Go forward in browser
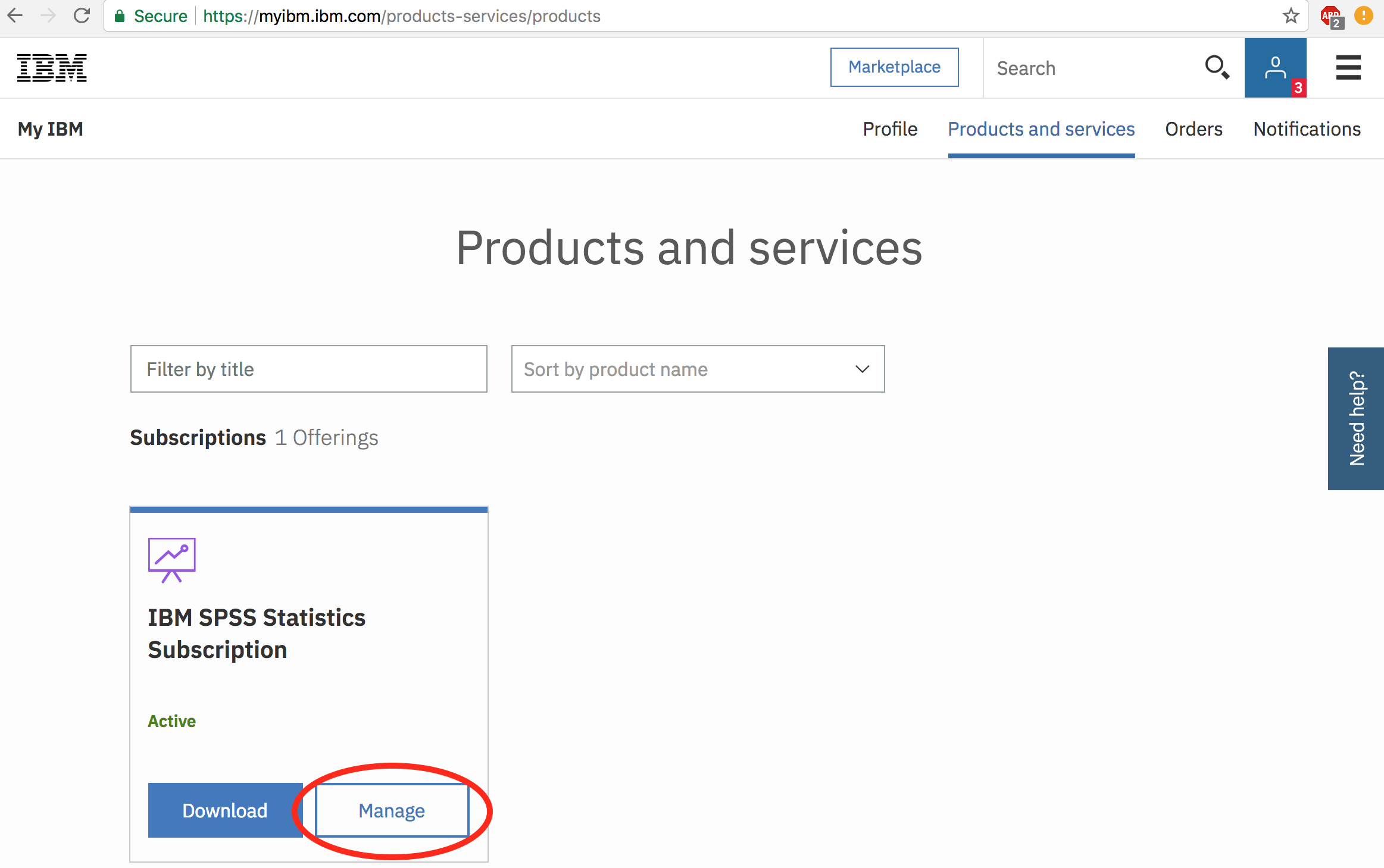 [x=48, y=16]
